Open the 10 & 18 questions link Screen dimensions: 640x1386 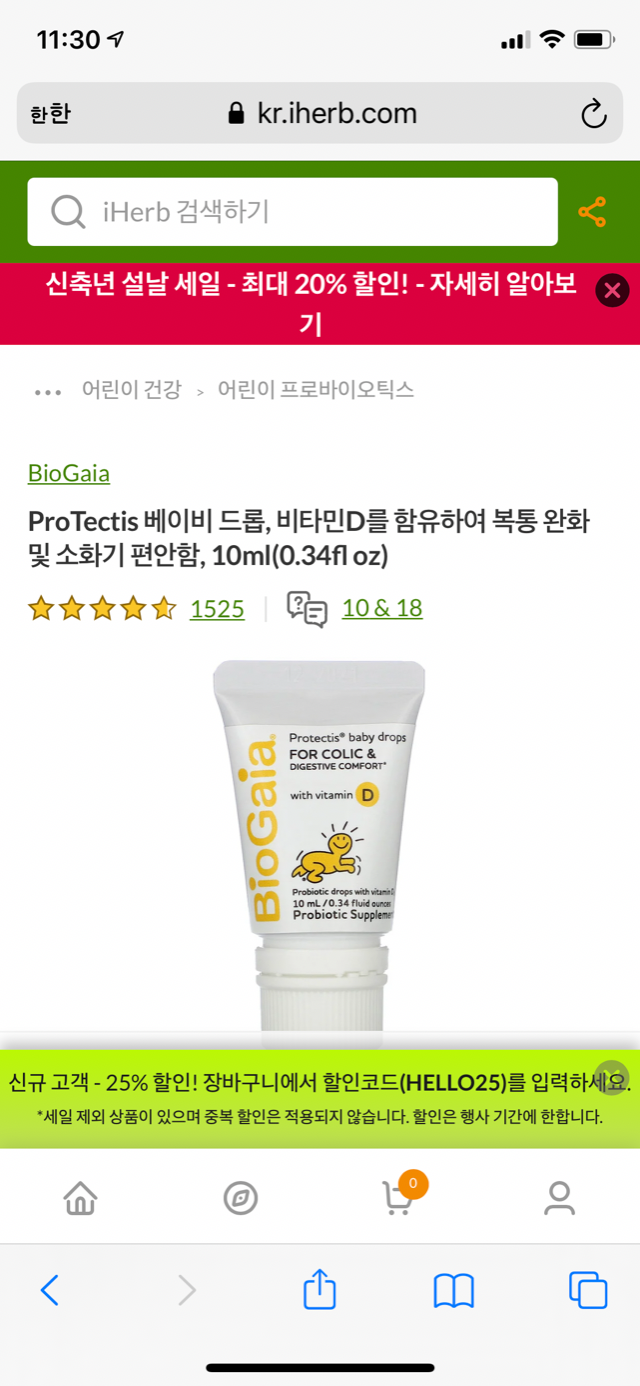(x=382, y=607)
